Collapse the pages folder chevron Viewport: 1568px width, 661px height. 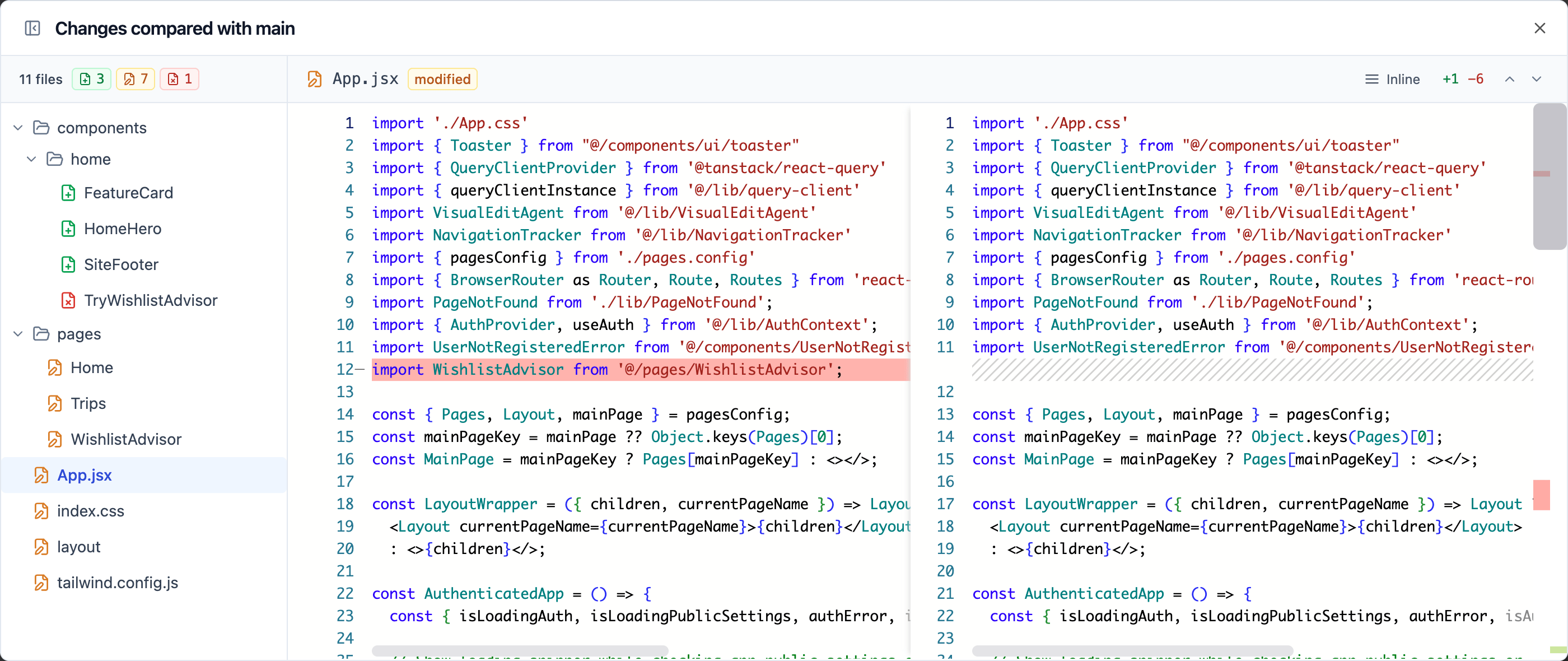click(18, 334)
